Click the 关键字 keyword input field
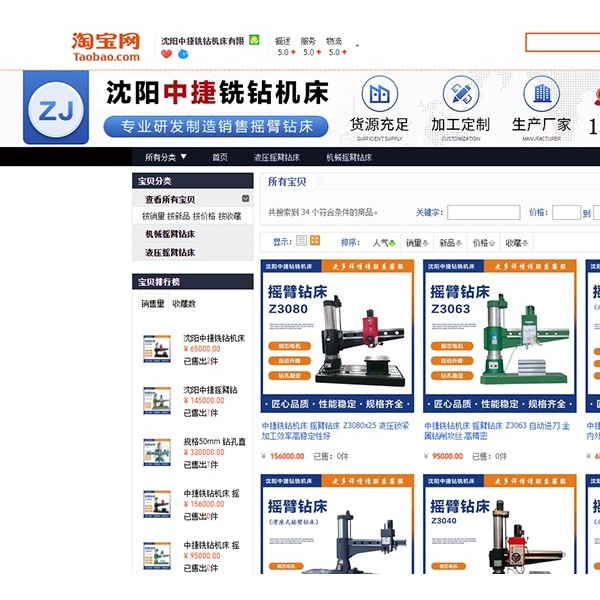600x600 pixels. [x=484, y=212]
